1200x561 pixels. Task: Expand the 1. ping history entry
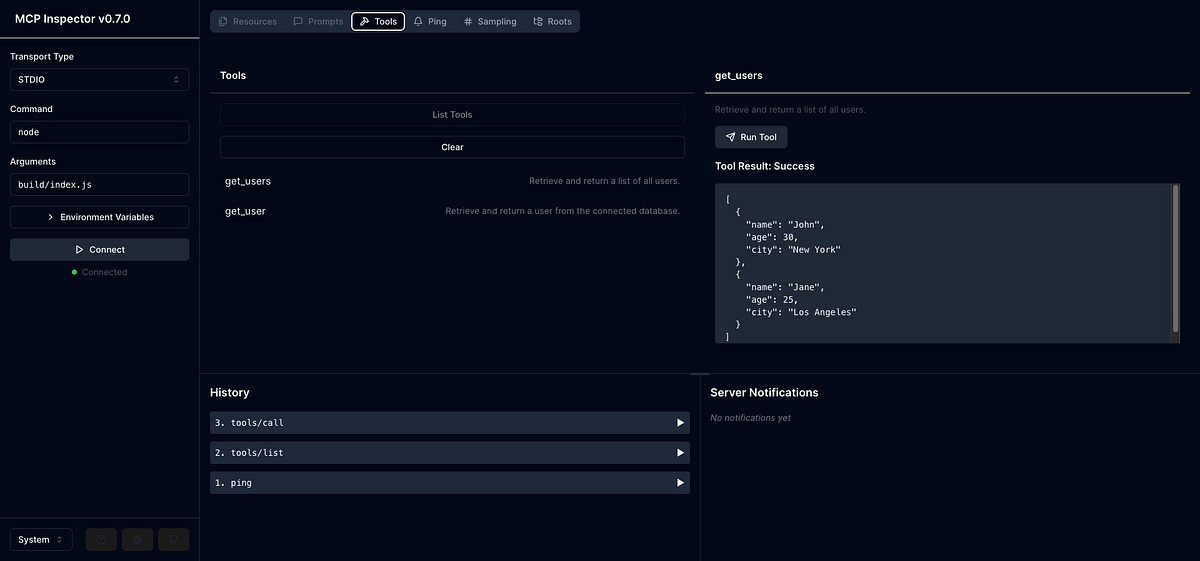450,483
